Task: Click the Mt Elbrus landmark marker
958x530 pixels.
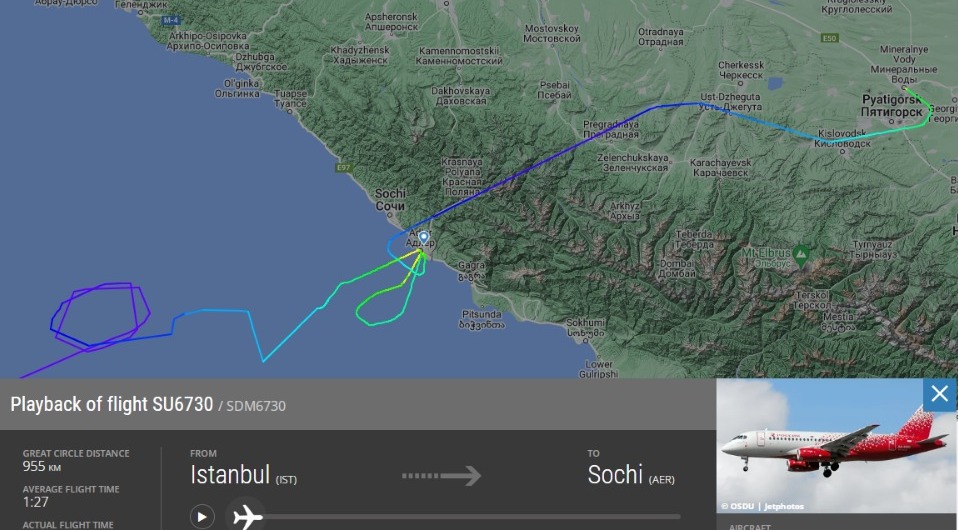Action: 800,252
